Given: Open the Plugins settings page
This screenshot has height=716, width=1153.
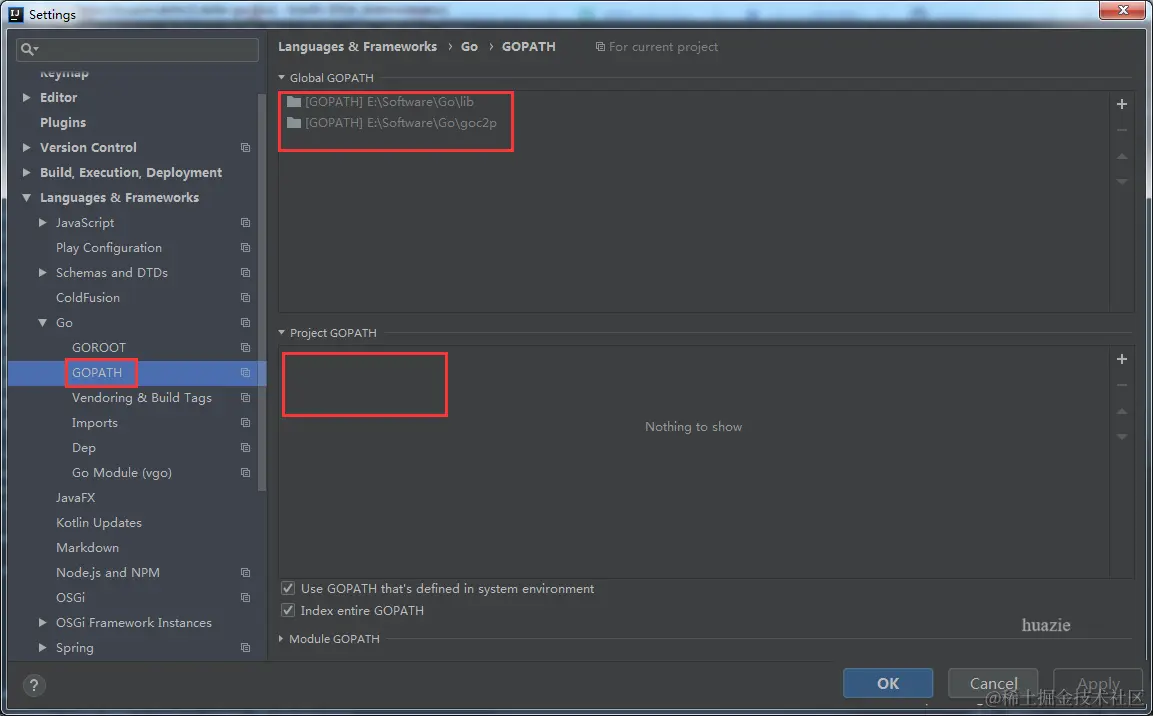Looking at the screenshot, I should [x=63, y=122].
